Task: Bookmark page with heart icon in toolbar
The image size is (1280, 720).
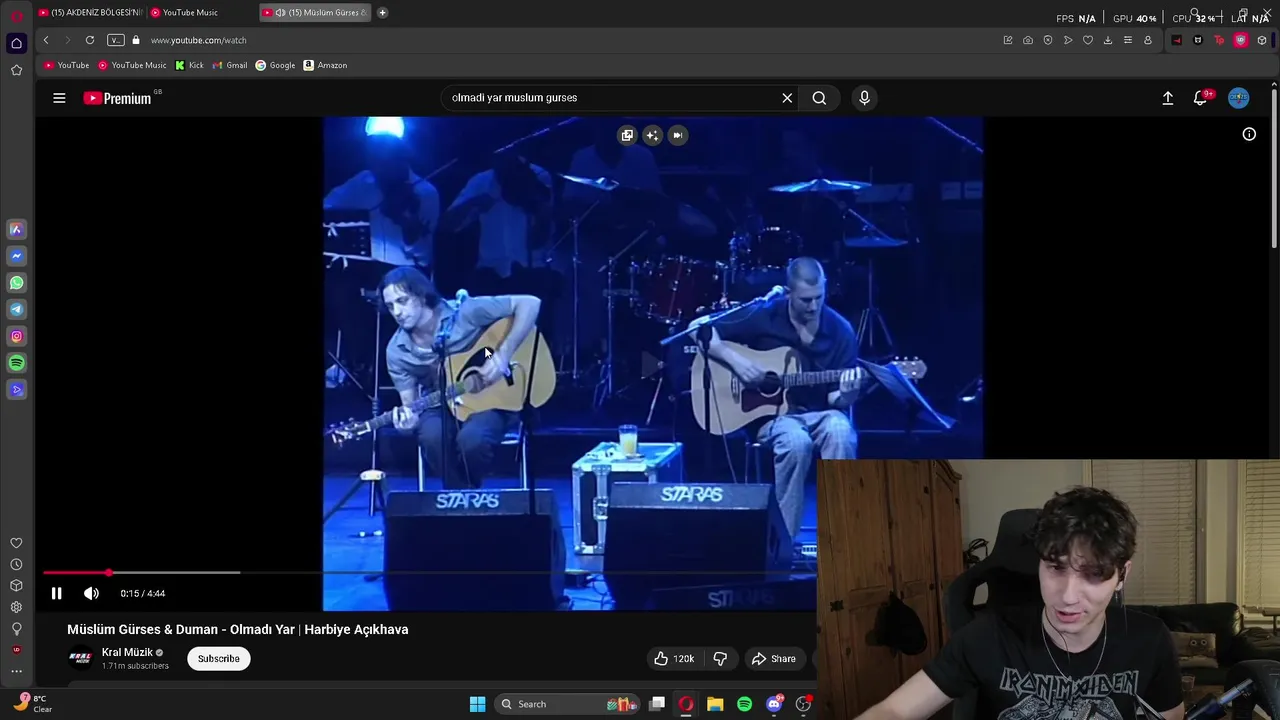Action: (x=1088, y=40)
